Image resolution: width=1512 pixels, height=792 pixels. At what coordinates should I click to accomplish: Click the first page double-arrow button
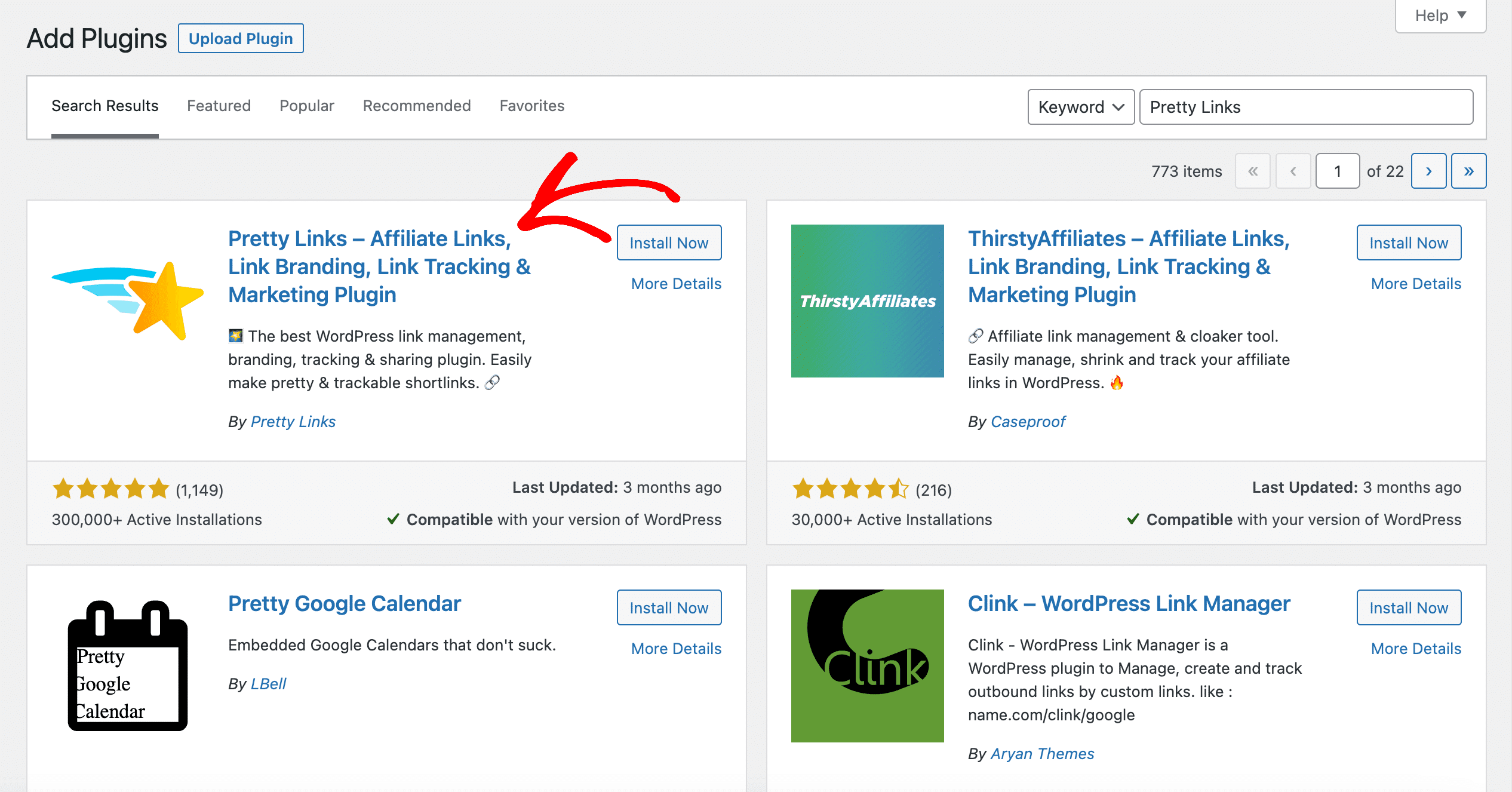[x=1253, y=171]
